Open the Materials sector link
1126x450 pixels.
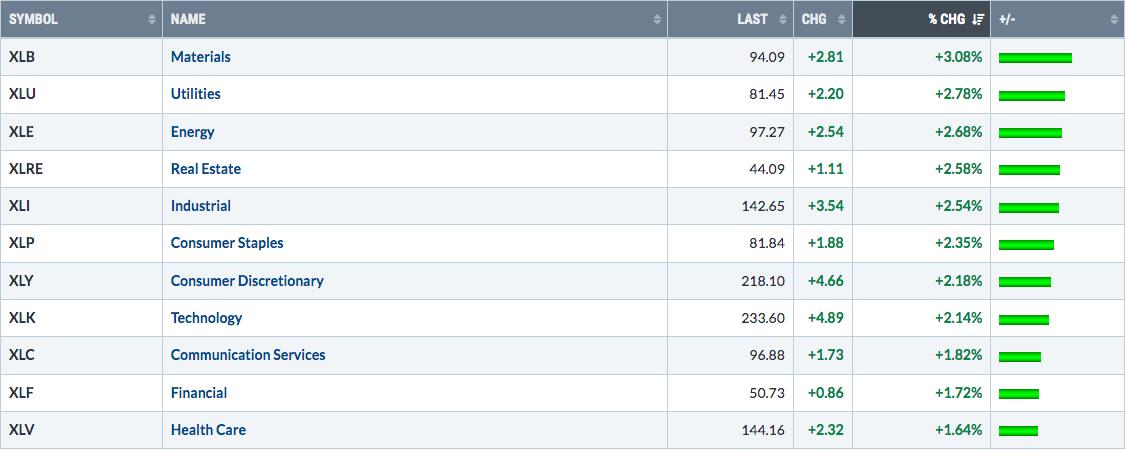[200, 57]
